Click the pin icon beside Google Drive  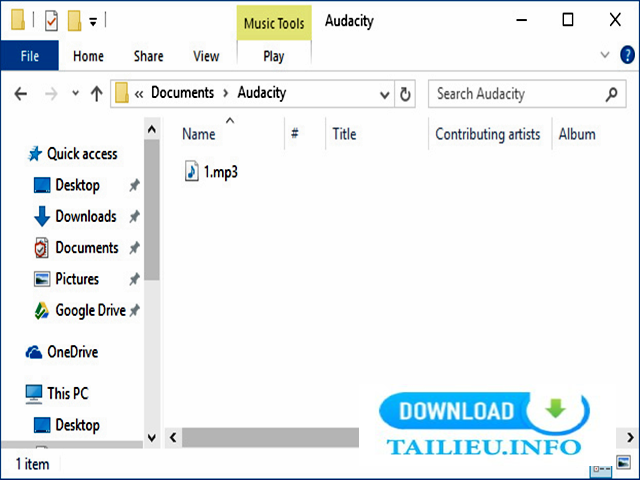[134, 311]
